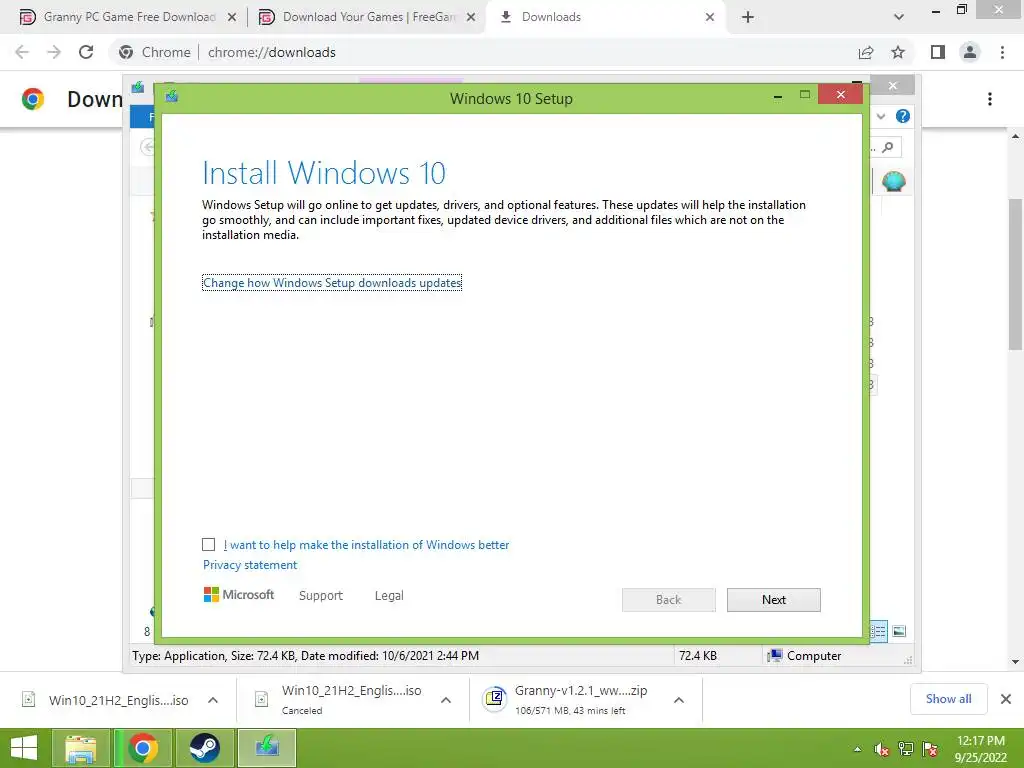Open File Explorer from the taskbar
This screenshot has width=1024, height=768.
point(81,748)
